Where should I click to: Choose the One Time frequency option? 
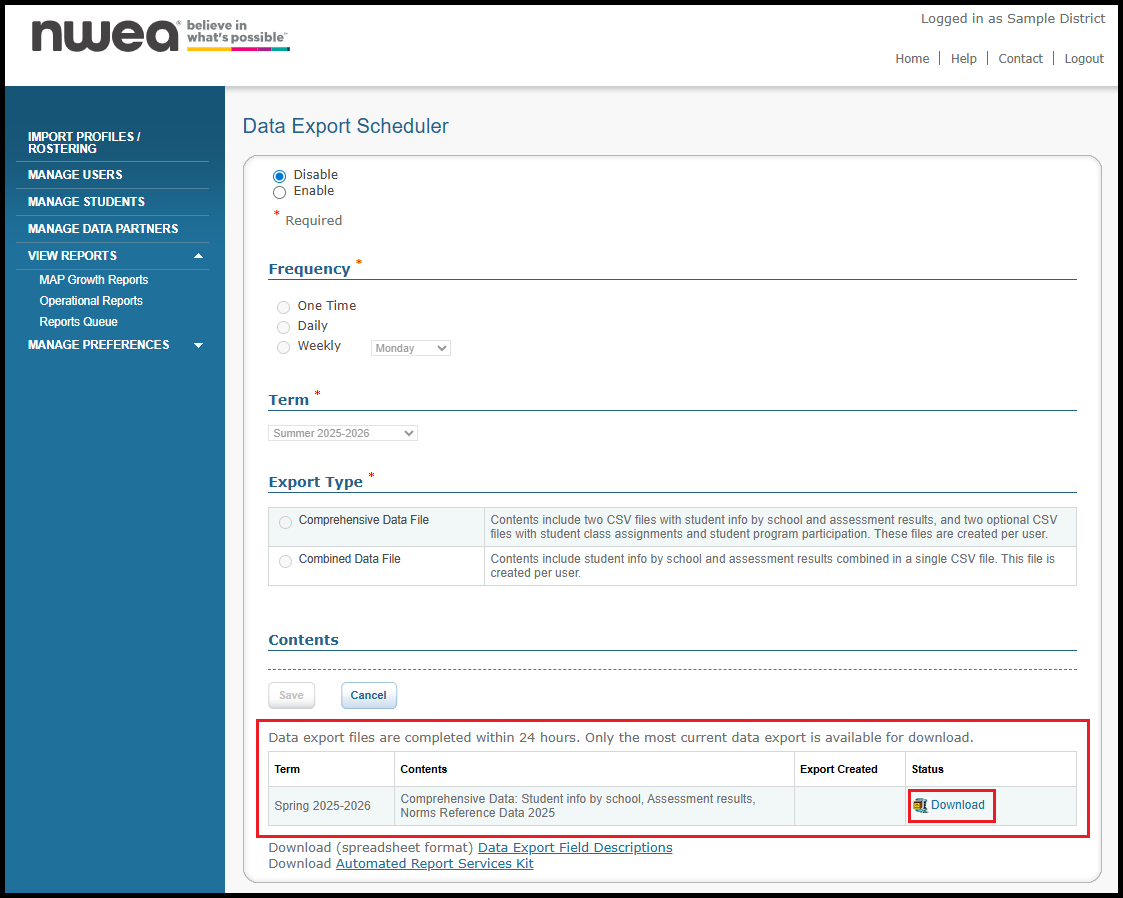click(x=284, y=307)
